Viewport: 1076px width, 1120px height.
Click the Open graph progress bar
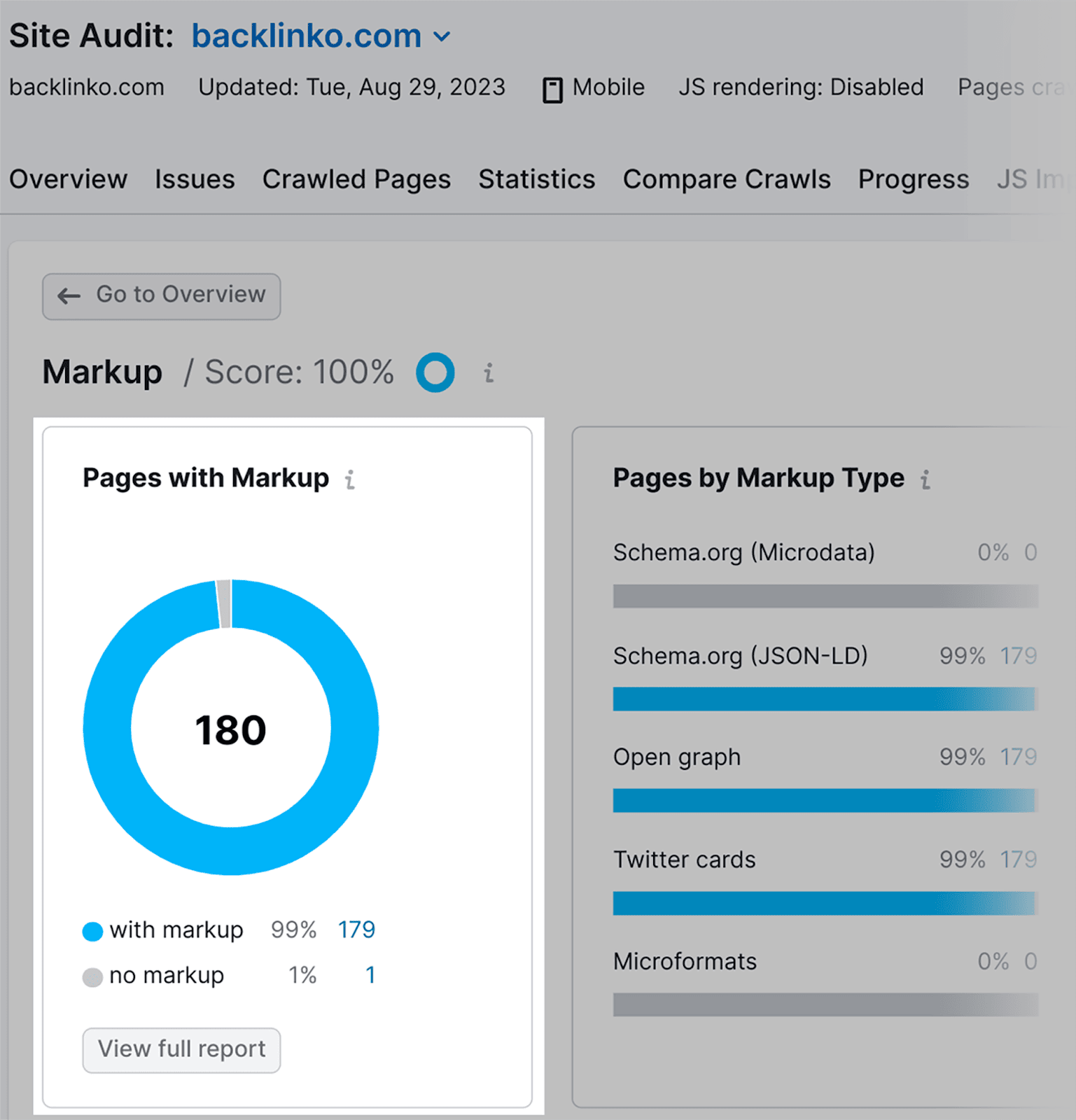click(824, 800)
